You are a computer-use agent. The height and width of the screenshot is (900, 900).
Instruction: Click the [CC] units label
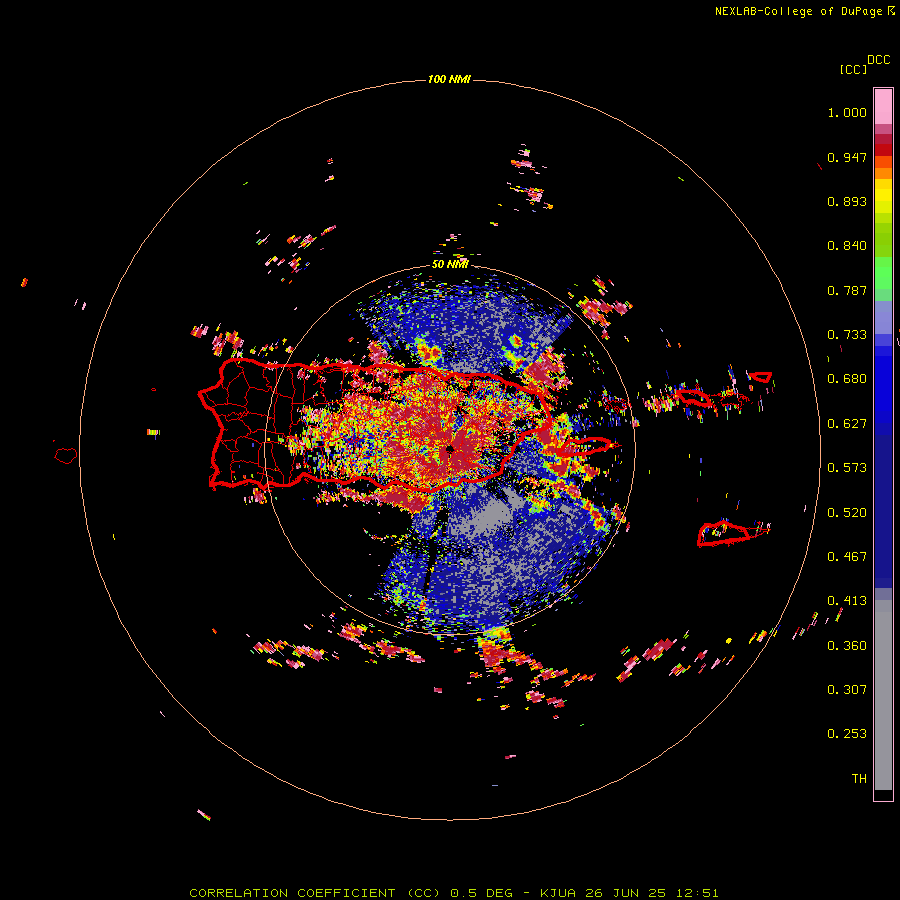coord(853,69)
